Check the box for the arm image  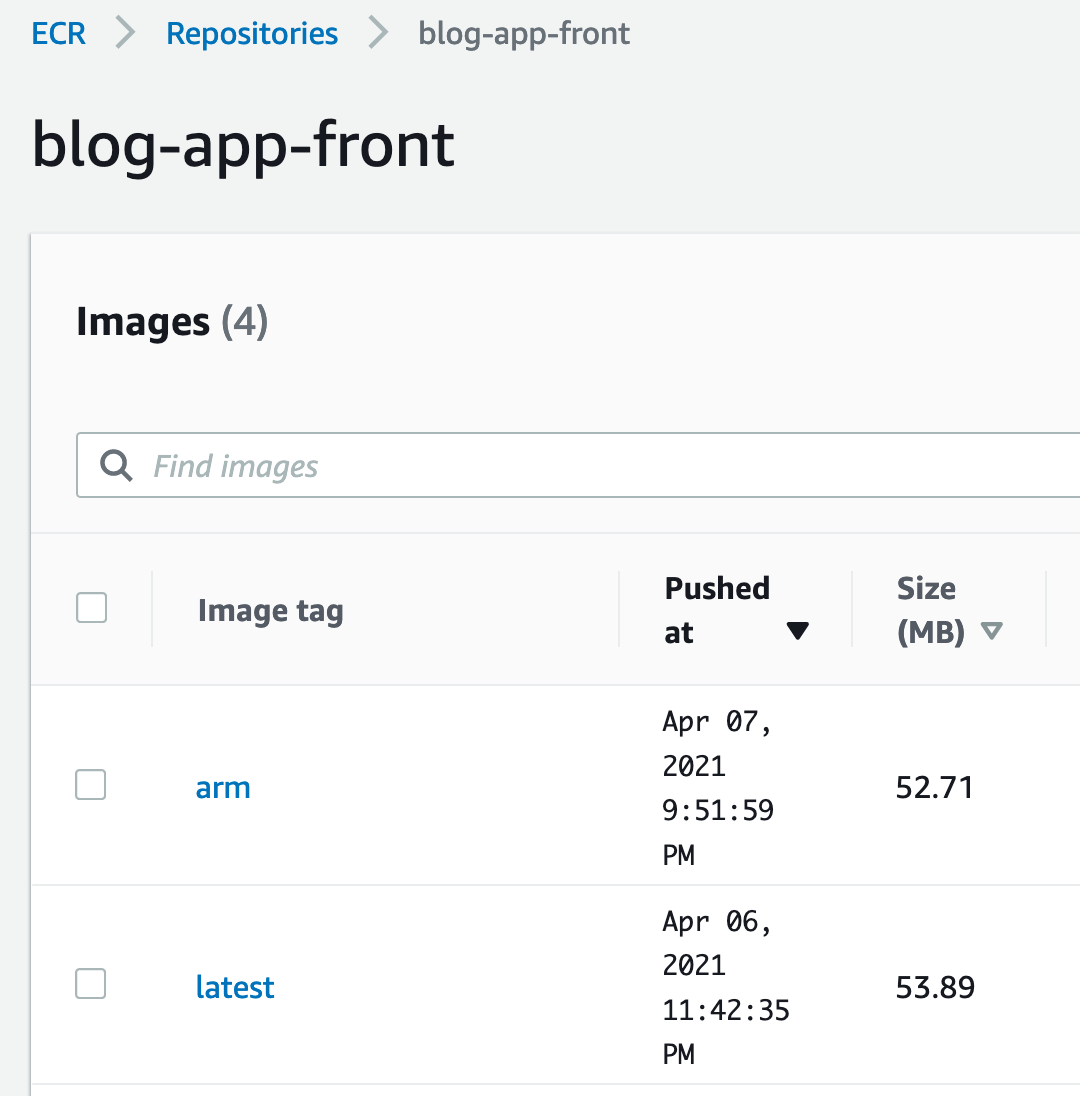(x=91, y=786)
